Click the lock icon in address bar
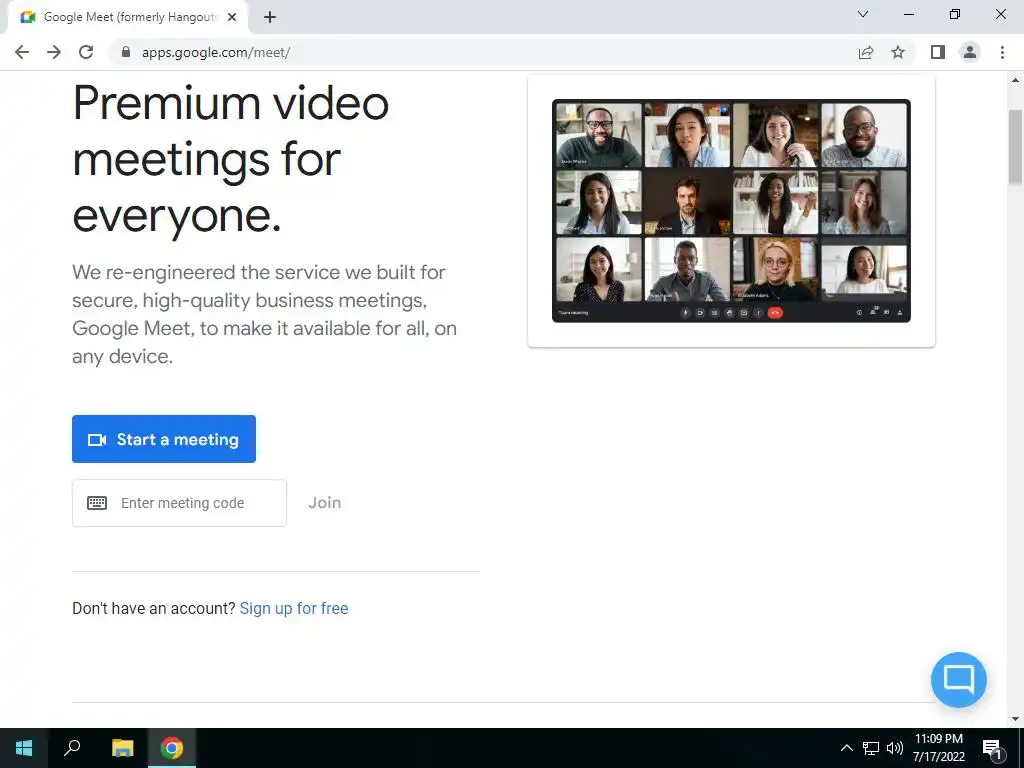This screenshot has width=1024, height=768. 126,52
